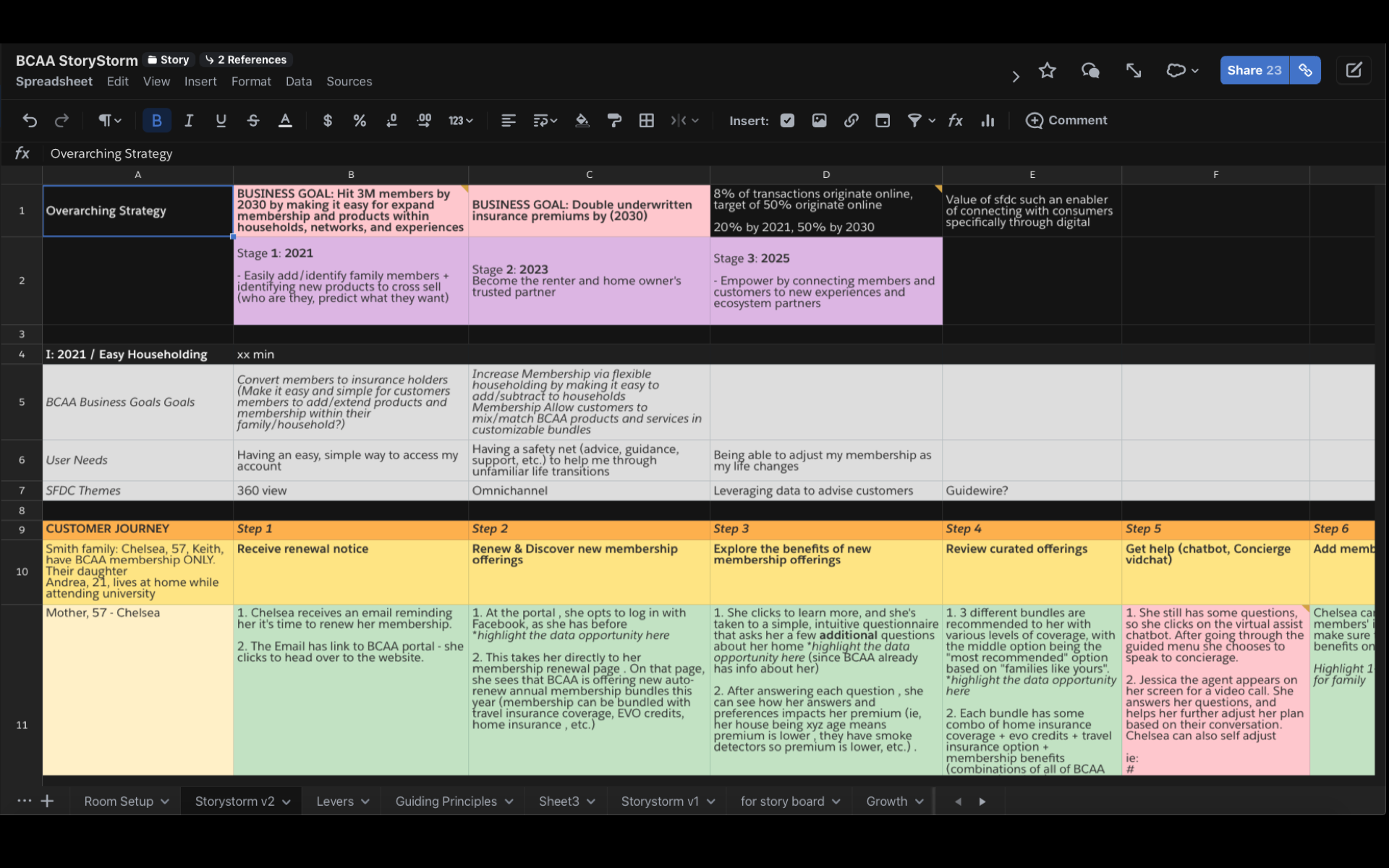Viewport: 1389px width, 868px height.
Task: Open the 123 number format dropdown
Action: click(460, 121)
